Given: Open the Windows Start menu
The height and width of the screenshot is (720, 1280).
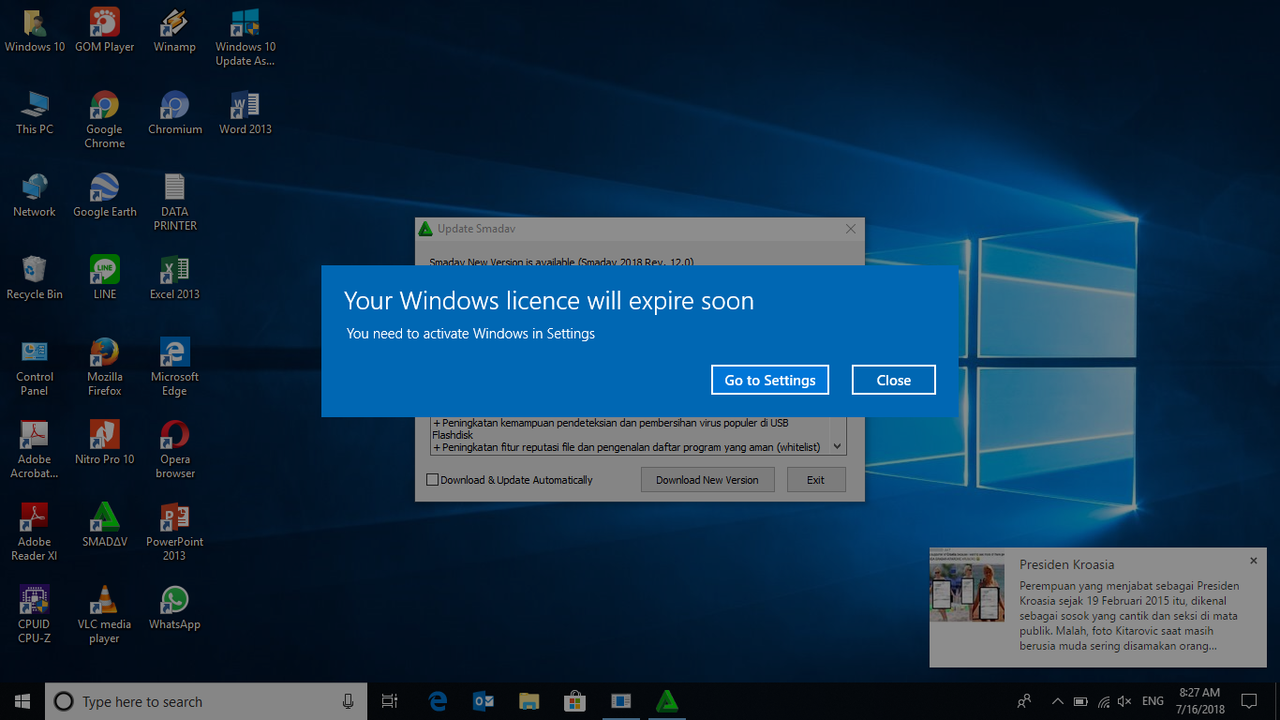Looking at the screenshot, I should 22,701.
